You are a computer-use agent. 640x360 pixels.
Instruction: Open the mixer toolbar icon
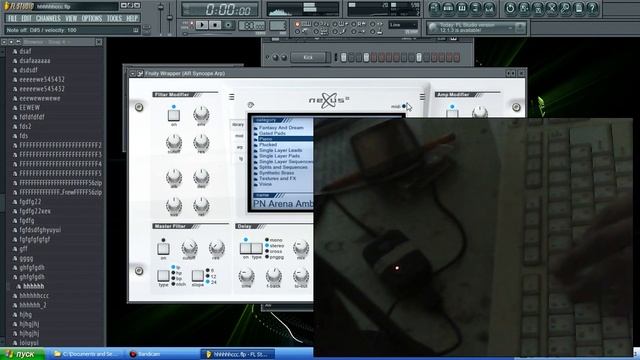pos(489,8)
